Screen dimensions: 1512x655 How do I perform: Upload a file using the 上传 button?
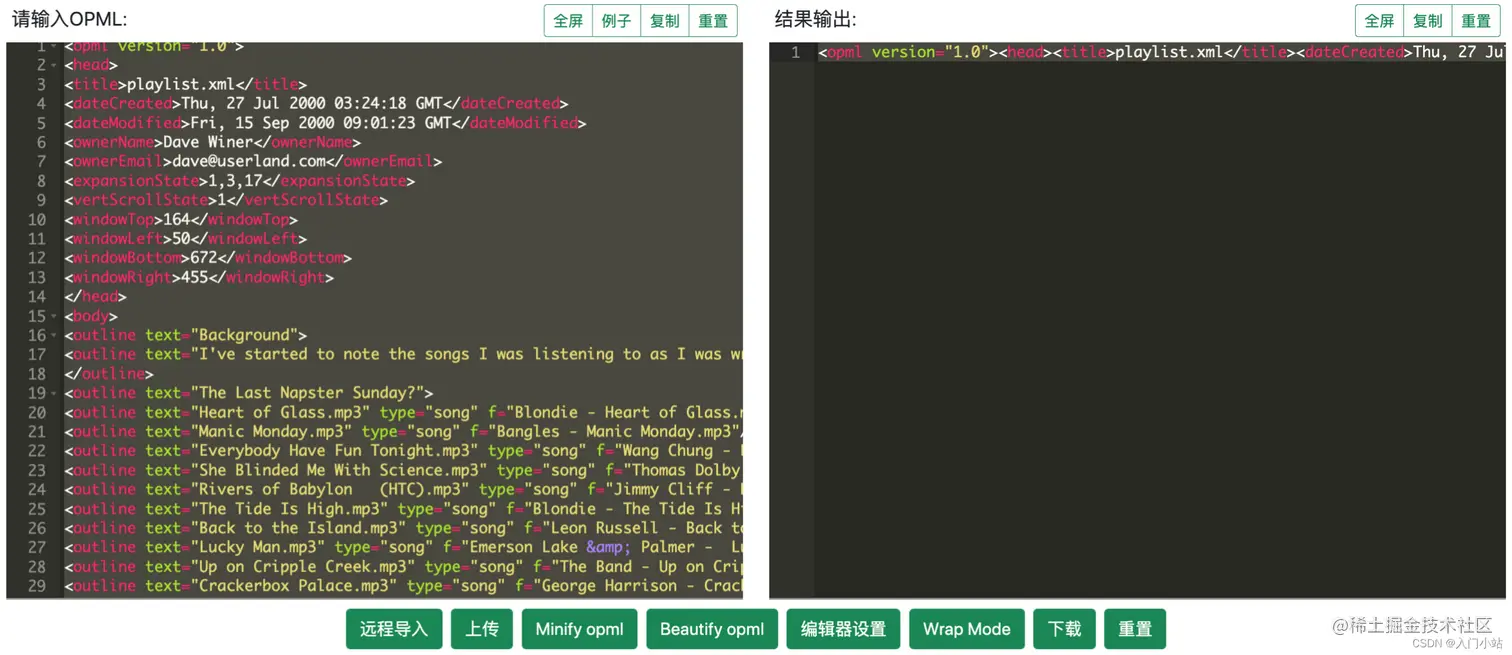click(x=481, y=629)
